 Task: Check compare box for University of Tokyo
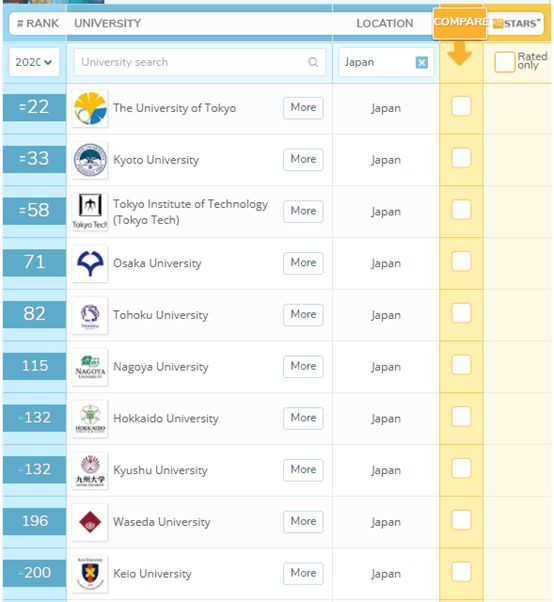461,106
